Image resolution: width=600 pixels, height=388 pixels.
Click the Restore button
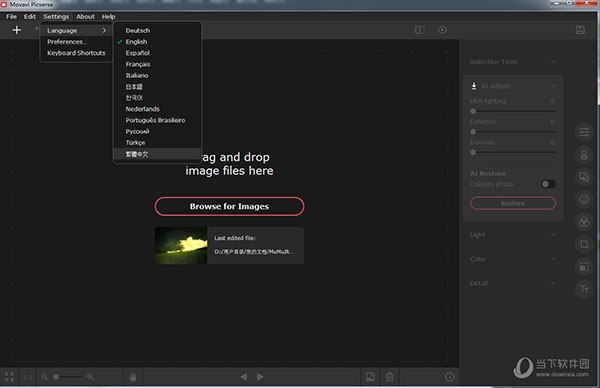[513, 203]
